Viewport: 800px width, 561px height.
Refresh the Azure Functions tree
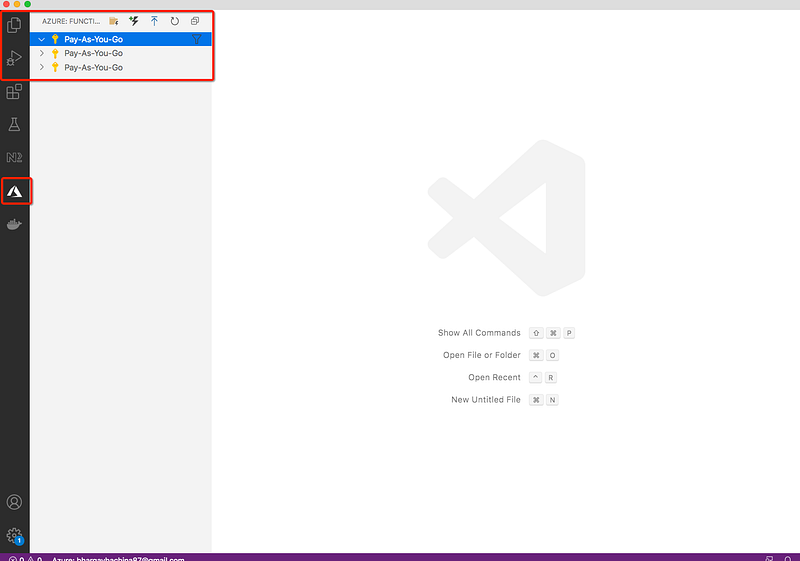click(174, 21)
